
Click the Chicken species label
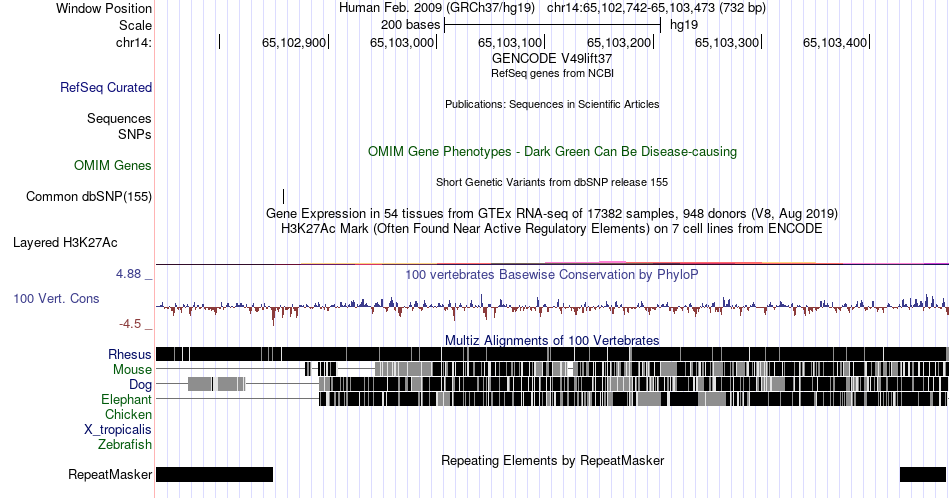pos(128,414)
